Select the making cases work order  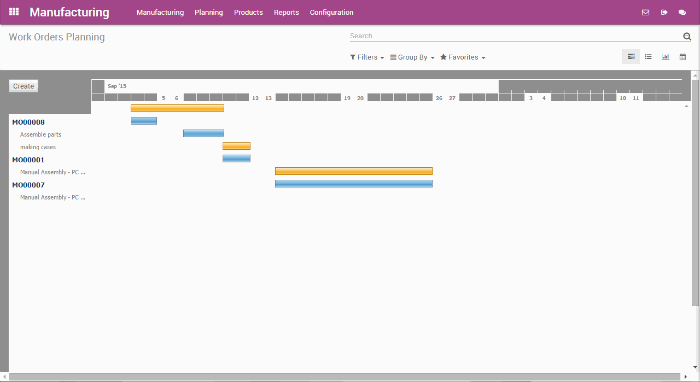point(38,147)
